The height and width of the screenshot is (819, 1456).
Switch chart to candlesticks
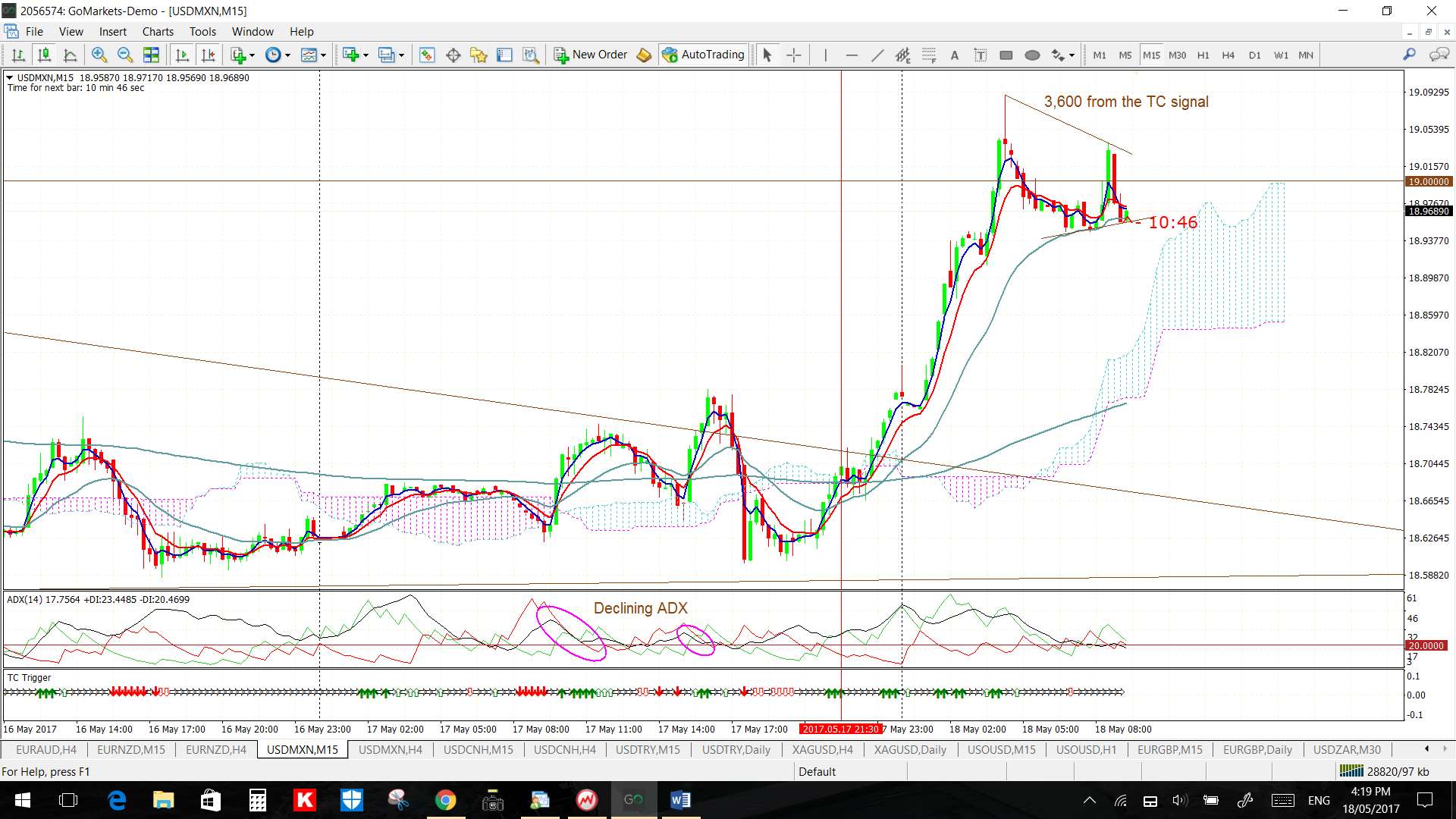click(45, 55)
